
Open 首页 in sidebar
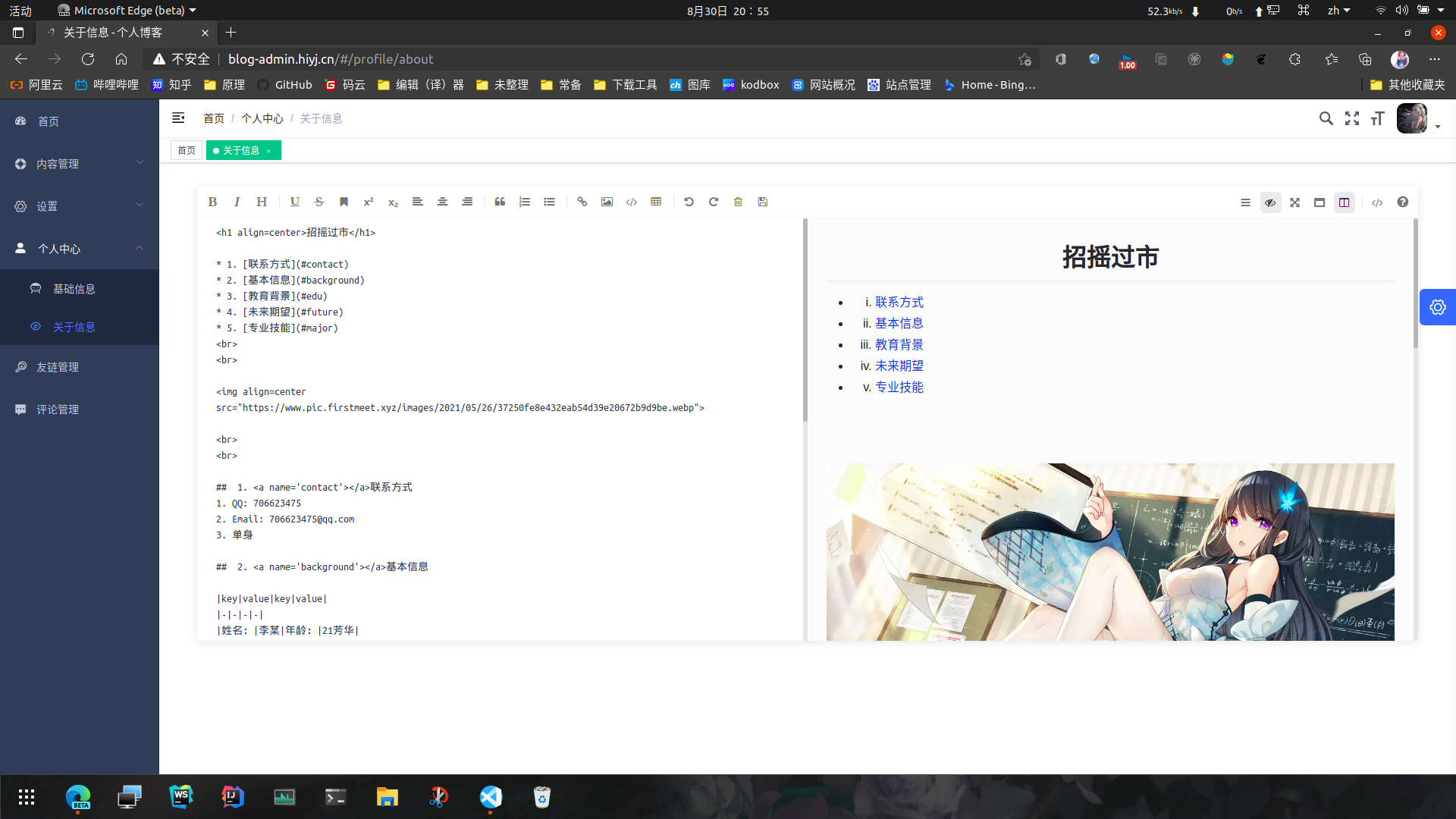click(80, 121)
